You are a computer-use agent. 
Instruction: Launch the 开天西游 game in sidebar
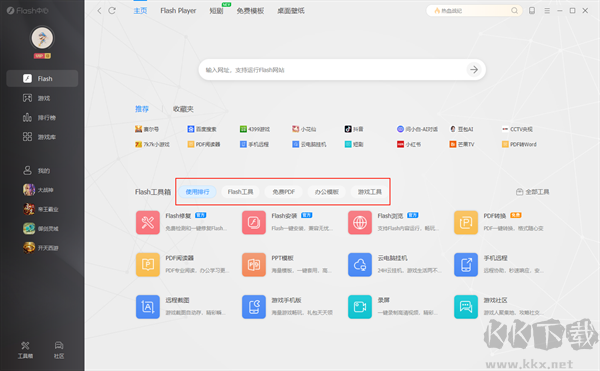point(42,248)
